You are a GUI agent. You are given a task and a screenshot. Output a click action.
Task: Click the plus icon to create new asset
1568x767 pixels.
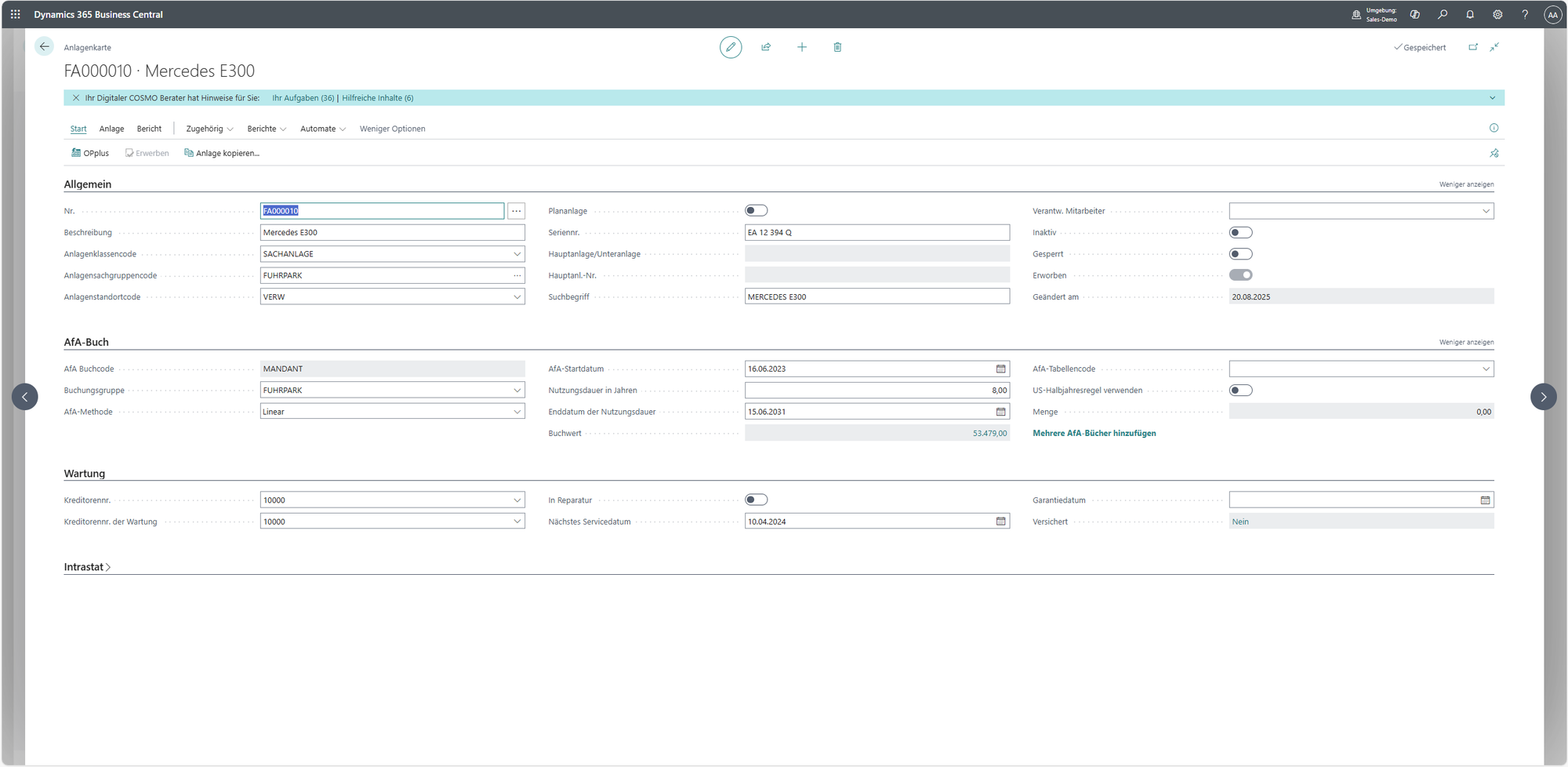pyautogui.click(x=801, y=47)
